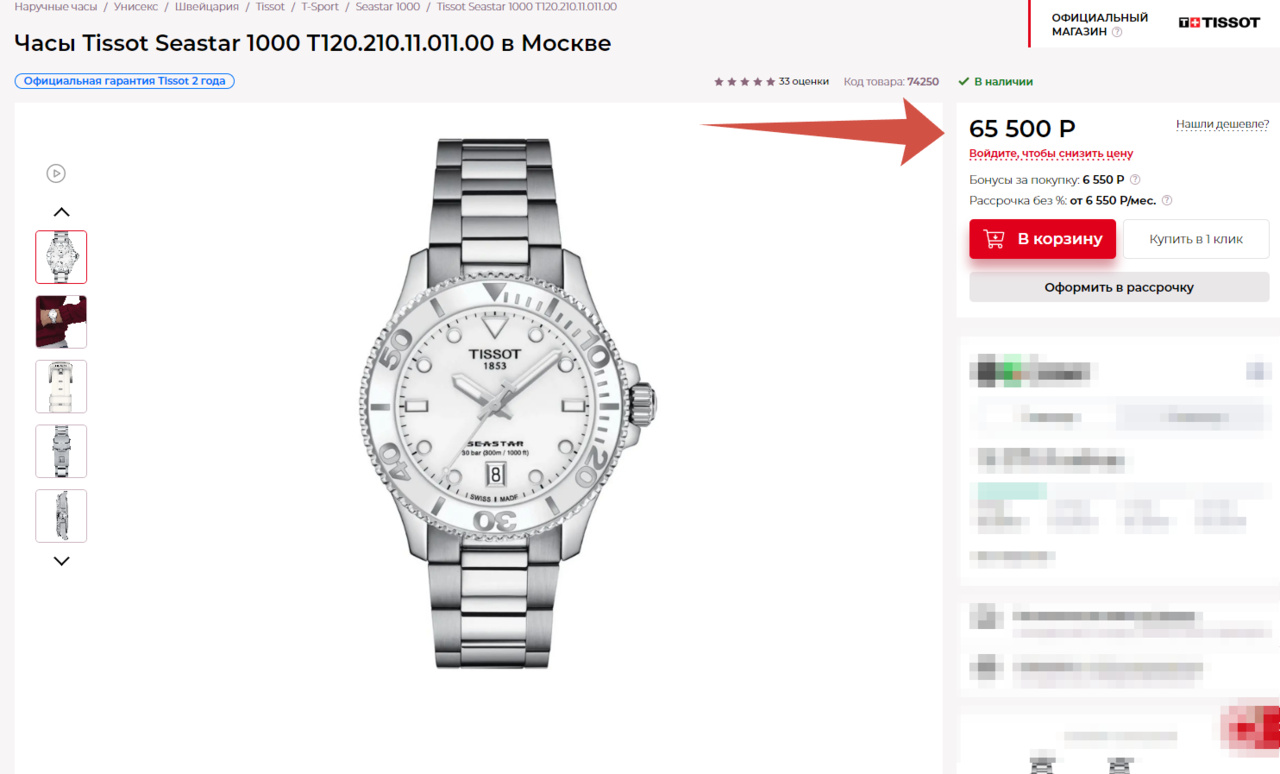Open the 33 оценки star rating

[x=771, y=81]
